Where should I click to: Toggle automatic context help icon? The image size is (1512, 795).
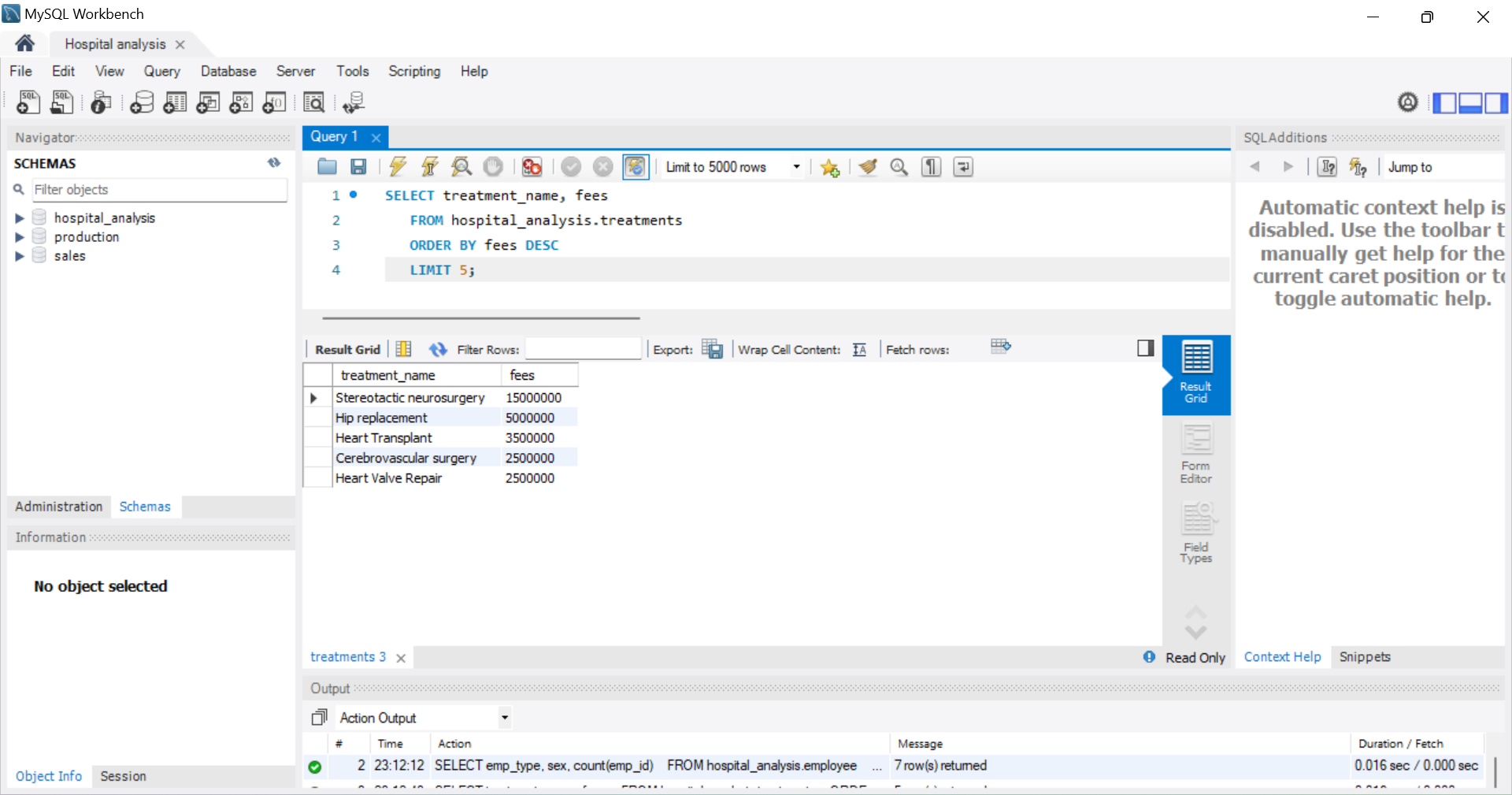pyautogui.click(x=1358, y=166)
